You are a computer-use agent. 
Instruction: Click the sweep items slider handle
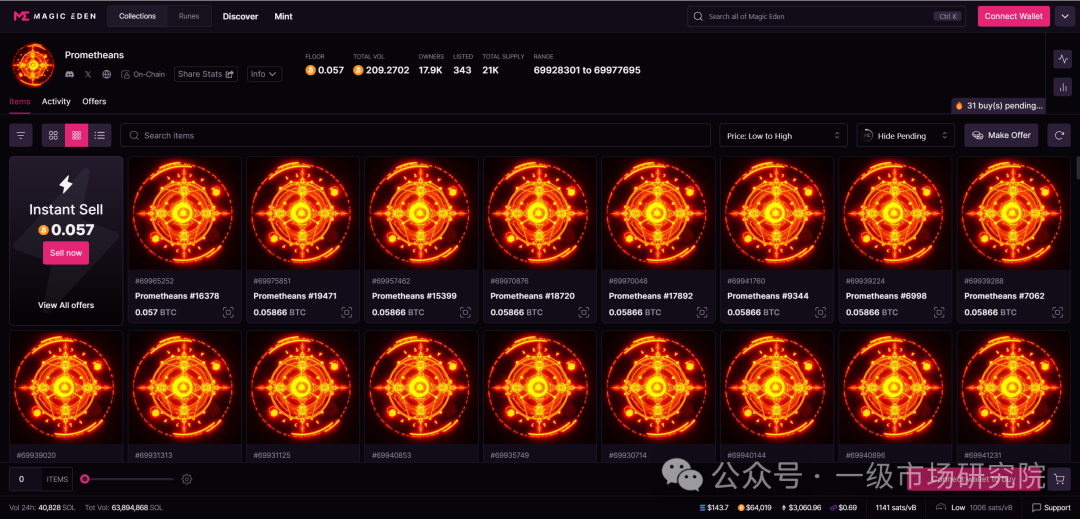(x=85, y=479)
